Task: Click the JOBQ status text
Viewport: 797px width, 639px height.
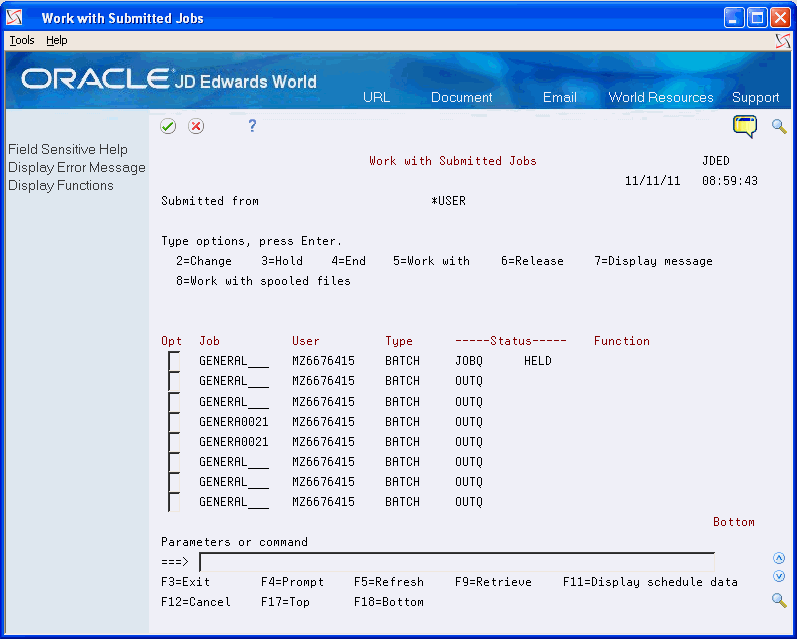Action: pos(469,360)
